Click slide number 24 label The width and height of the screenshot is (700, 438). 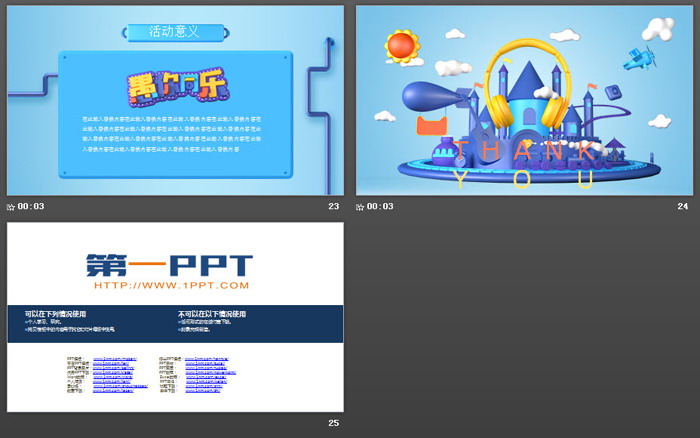[x=683, y=206]
